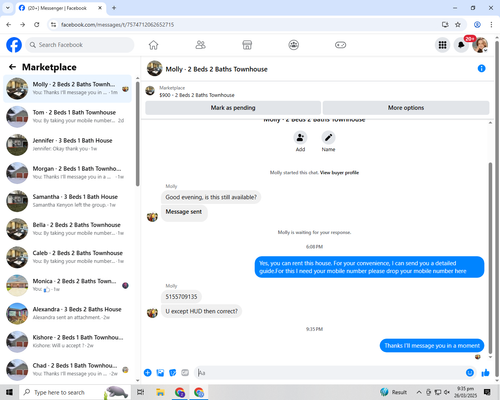Click the conversation list scrollbar
The image size is (500, 400).
(138, 133)
